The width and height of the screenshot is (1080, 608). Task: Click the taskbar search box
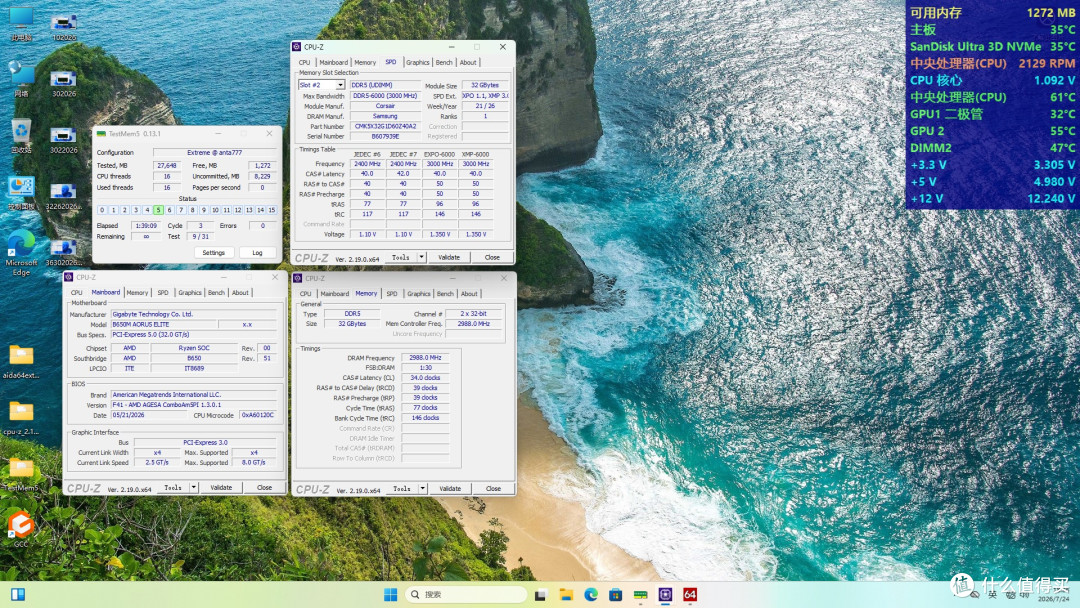466,594
